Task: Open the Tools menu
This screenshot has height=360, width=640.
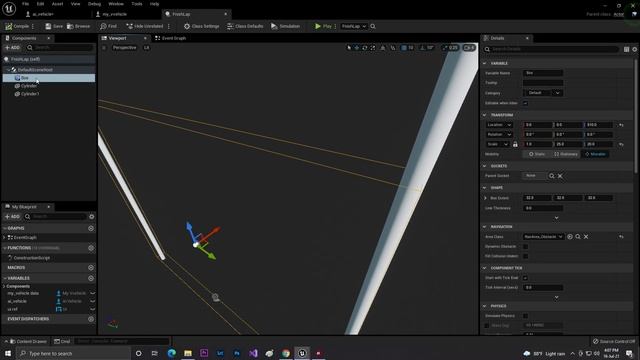Action: 137,4
